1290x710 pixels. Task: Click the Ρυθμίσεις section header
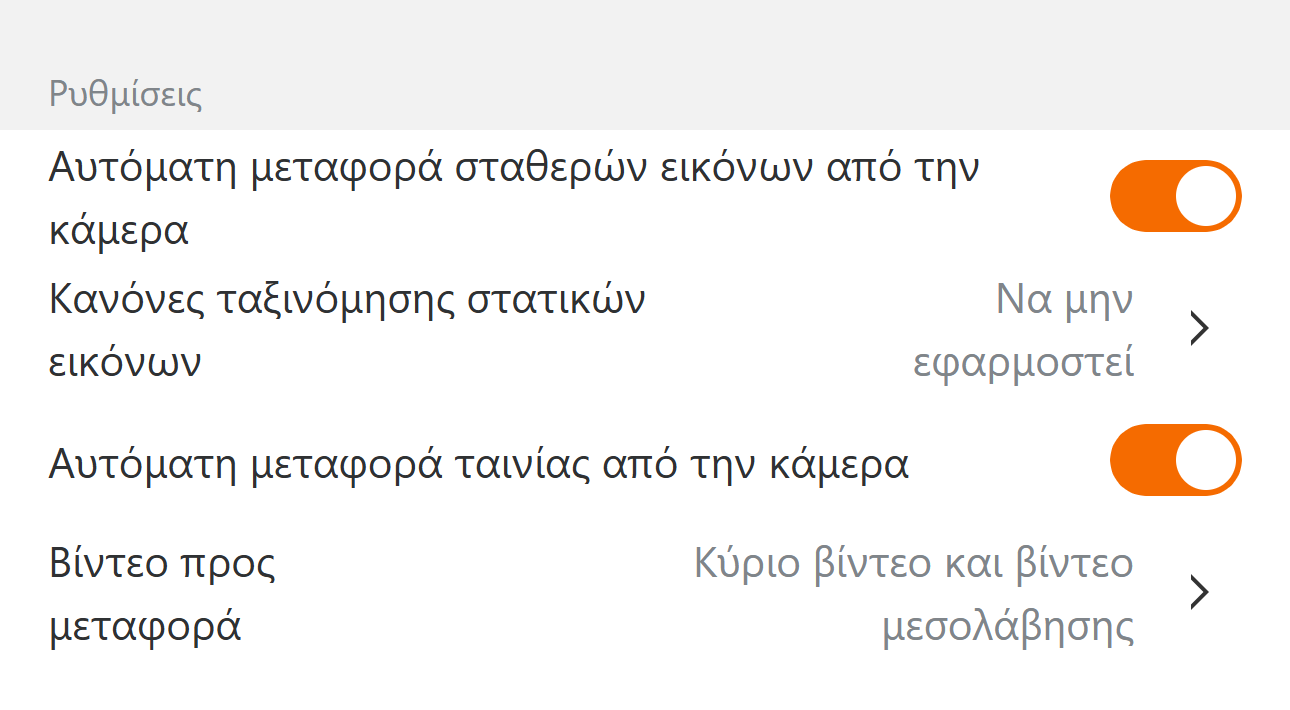click(126, 96)
